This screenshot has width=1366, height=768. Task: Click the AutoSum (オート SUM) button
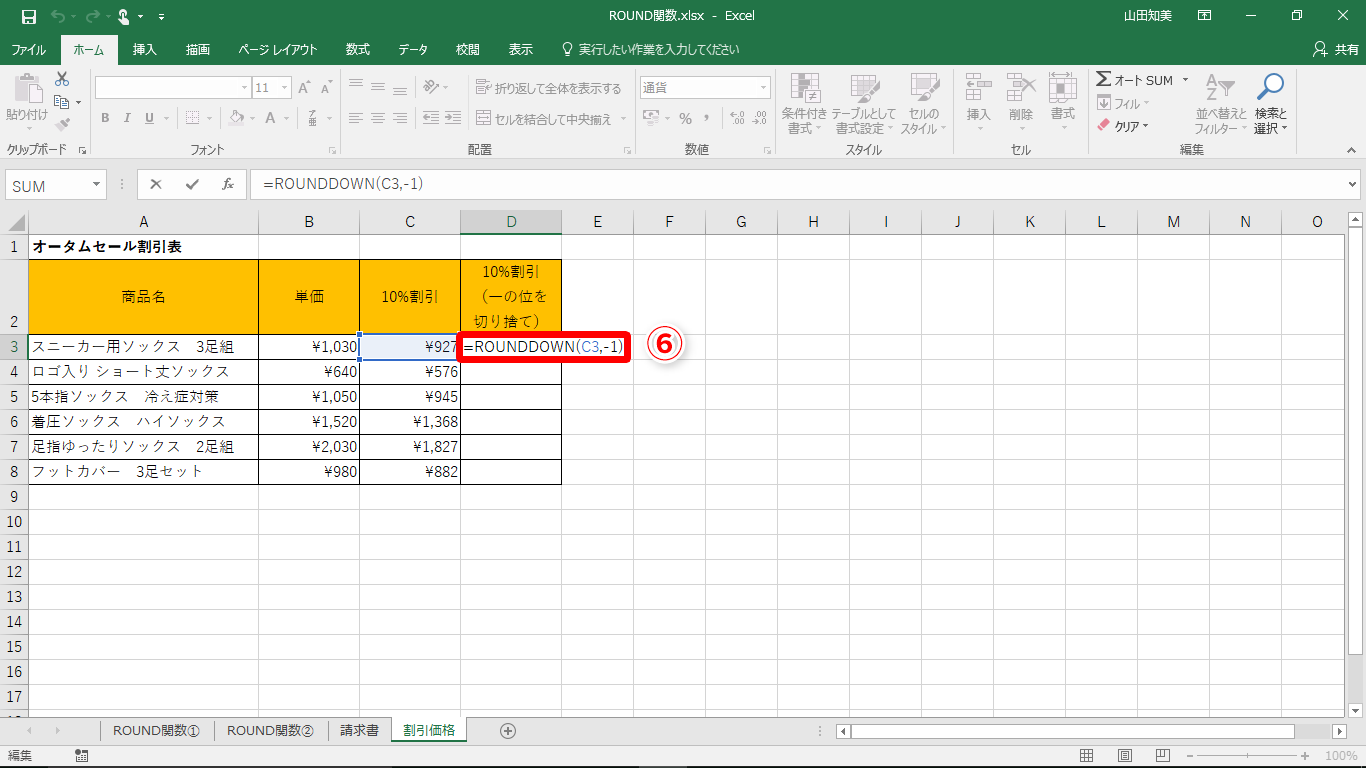(1135, 80)
